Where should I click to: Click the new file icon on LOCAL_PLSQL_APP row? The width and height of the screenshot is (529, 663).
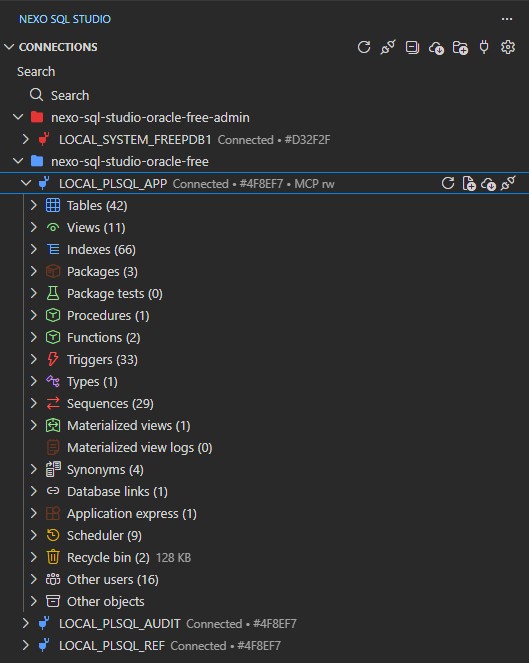[x=469, y=184]
